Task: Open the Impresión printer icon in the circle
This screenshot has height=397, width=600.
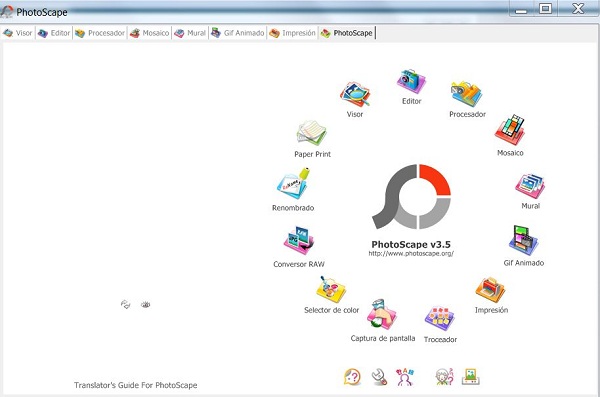Action: [491, 289]
